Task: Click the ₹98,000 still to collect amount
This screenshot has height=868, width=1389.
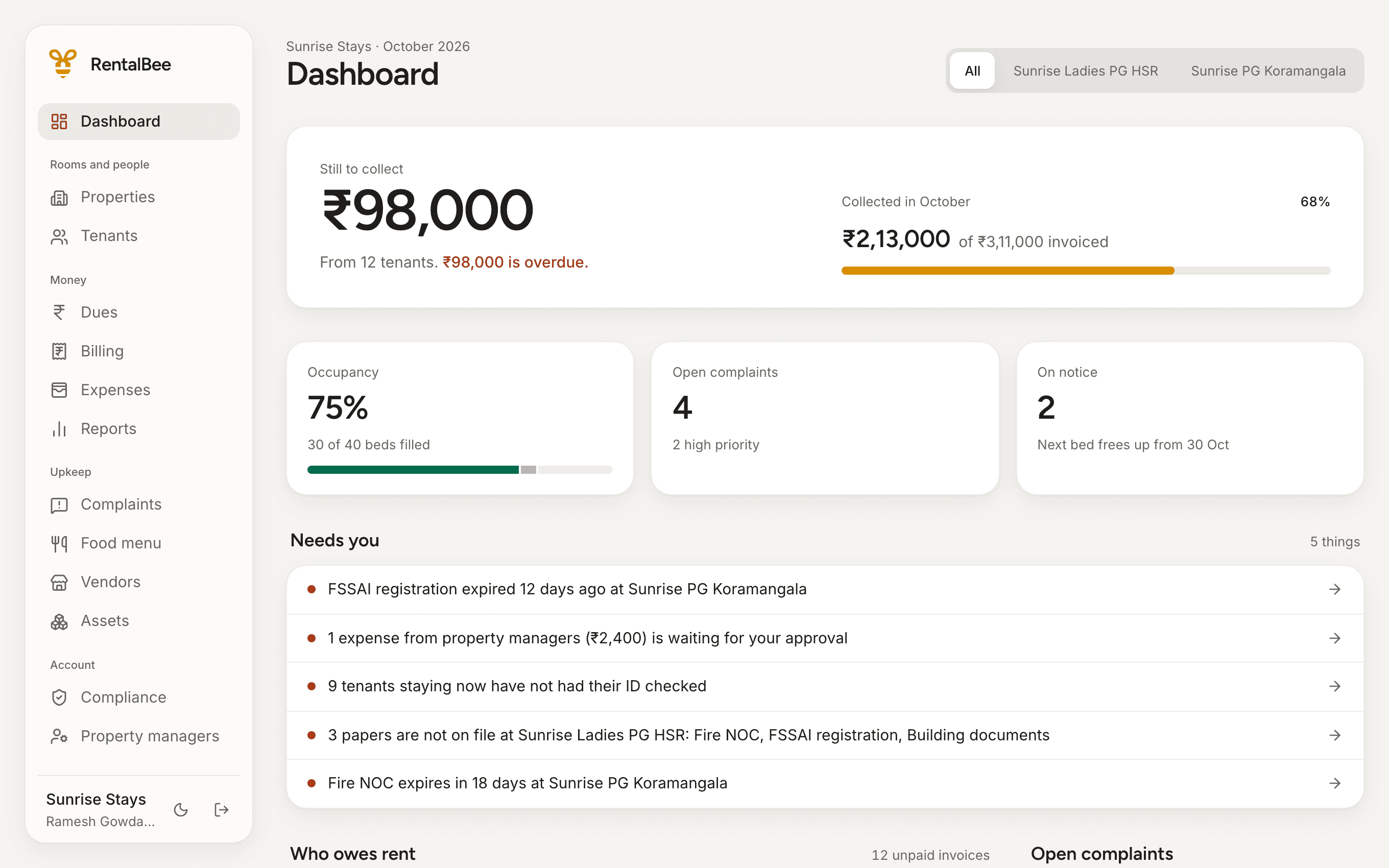Action: click(427, 211)
